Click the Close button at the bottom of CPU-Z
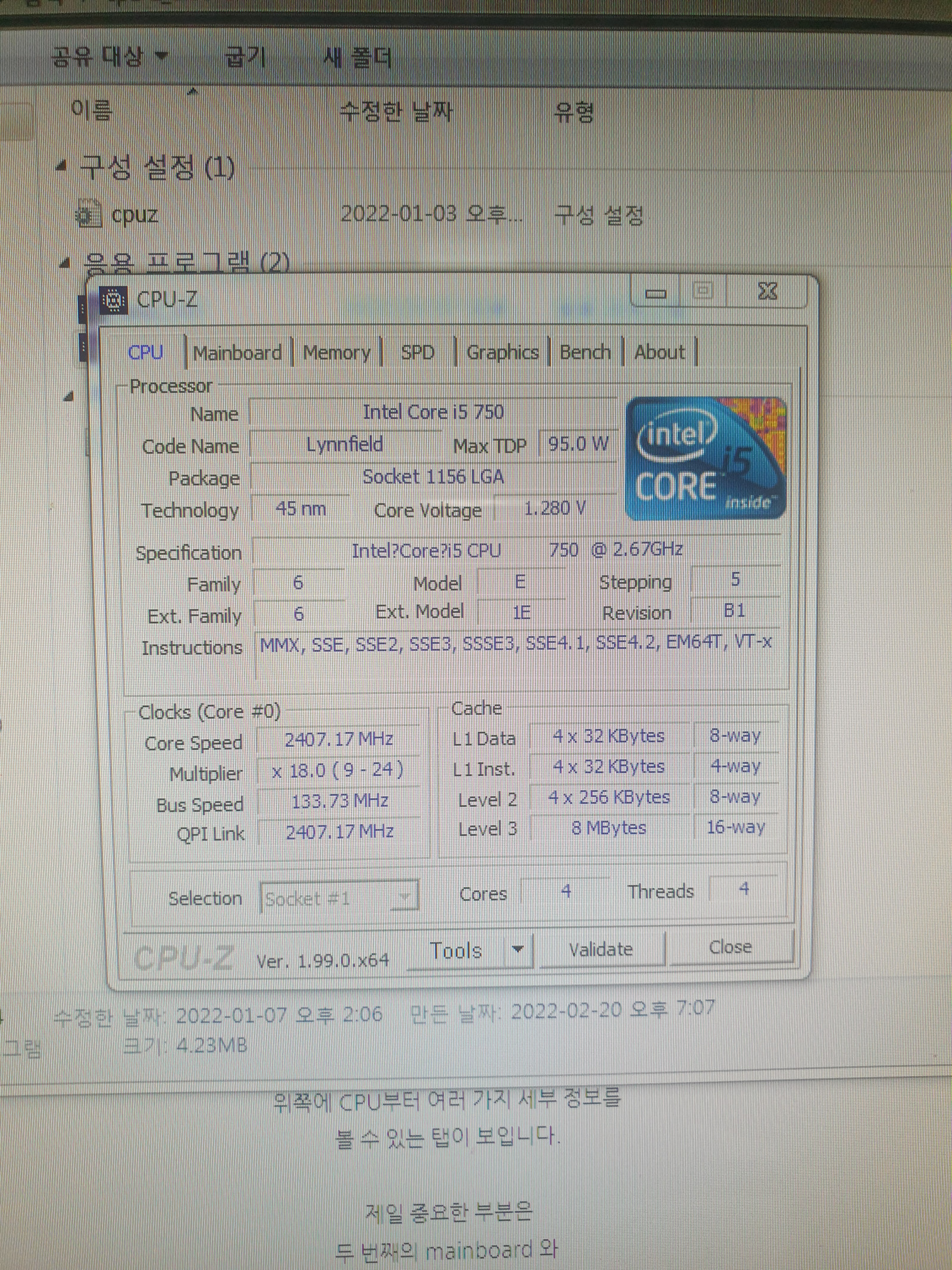Viewport: 952px width, 1270px height. [731, 947]
